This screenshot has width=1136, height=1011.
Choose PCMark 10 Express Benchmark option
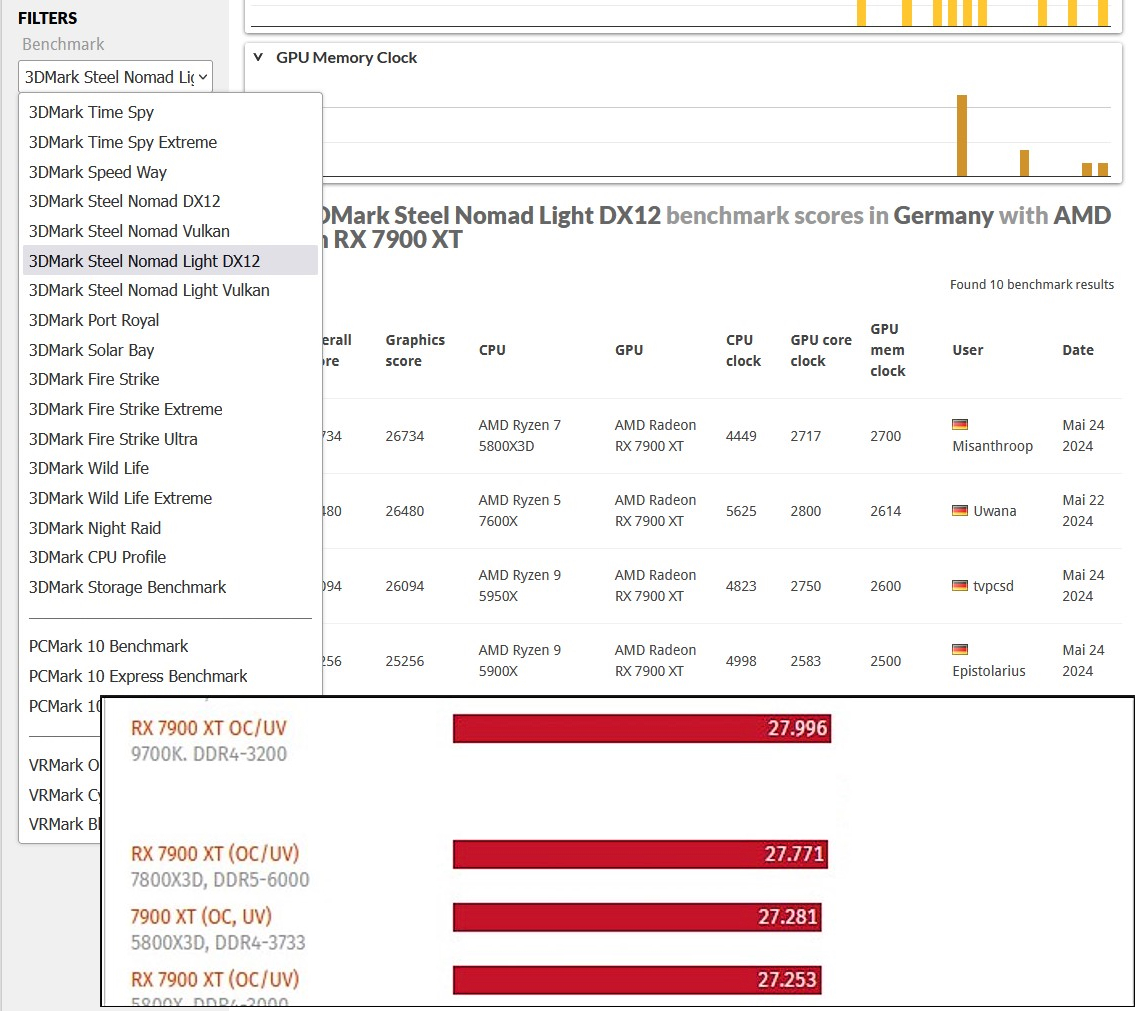(x=138, y=675)
